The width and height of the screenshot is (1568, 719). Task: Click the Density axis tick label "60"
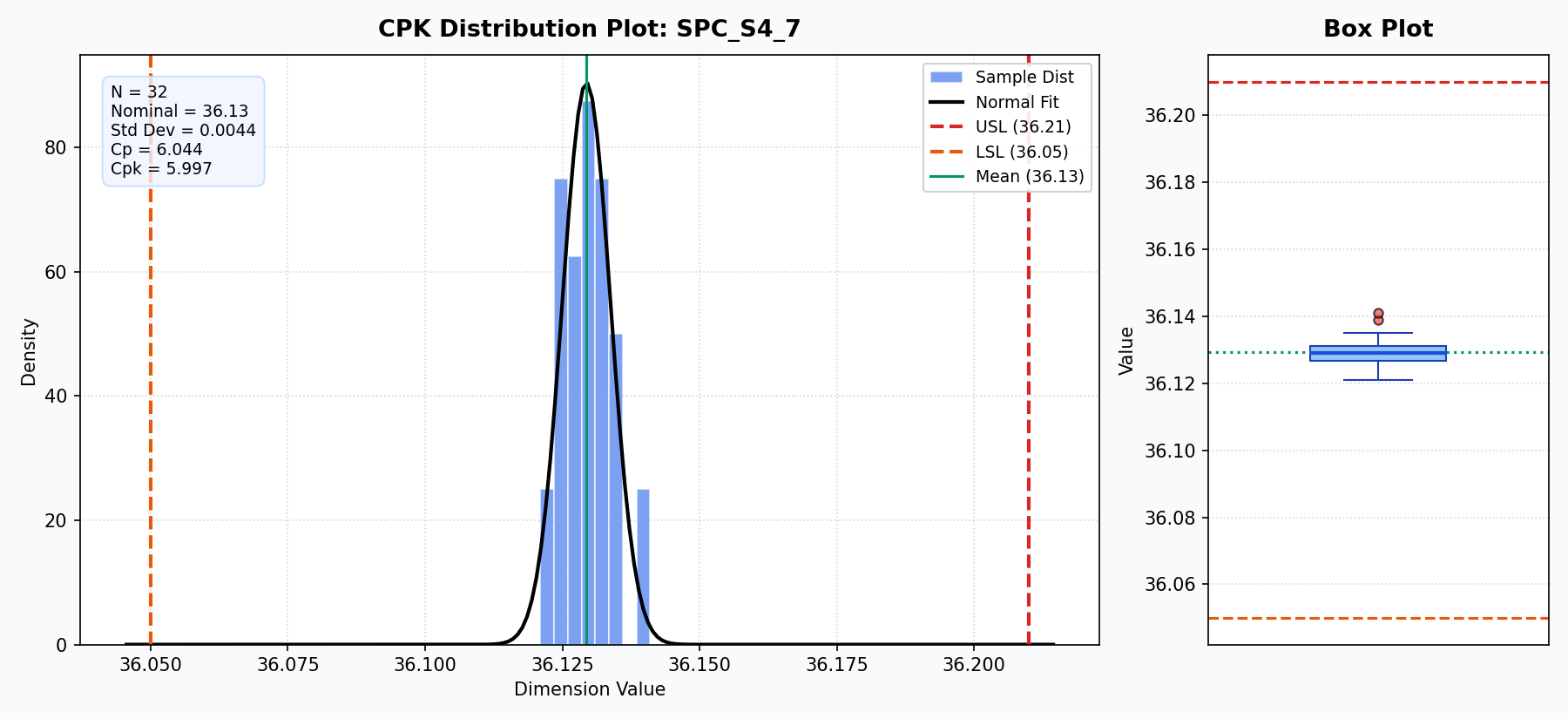pos(56,272)
